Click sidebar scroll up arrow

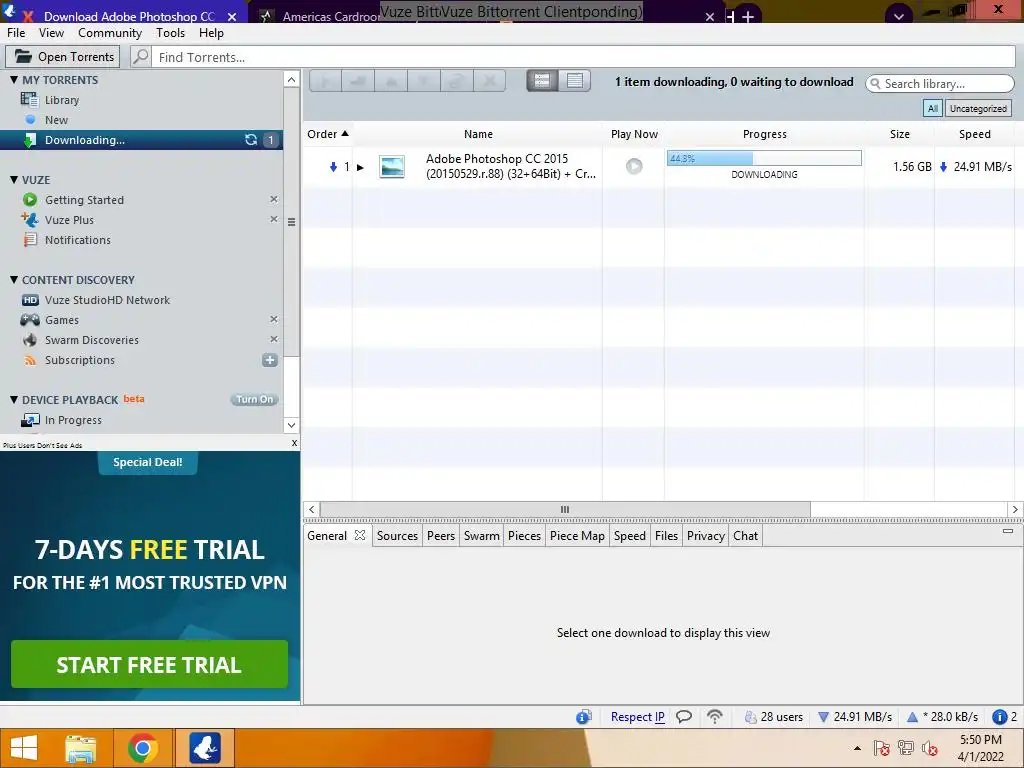291,80
